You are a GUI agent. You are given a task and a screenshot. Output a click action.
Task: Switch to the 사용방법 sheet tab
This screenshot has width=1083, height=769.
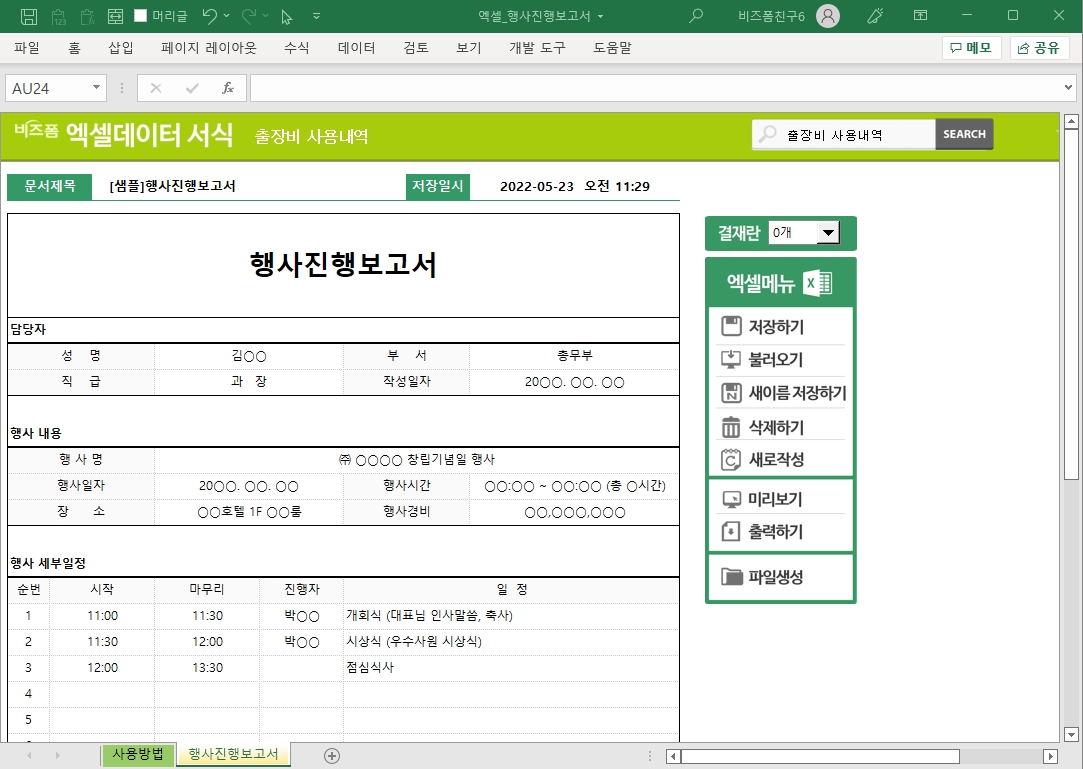click(x=138, y=754)
